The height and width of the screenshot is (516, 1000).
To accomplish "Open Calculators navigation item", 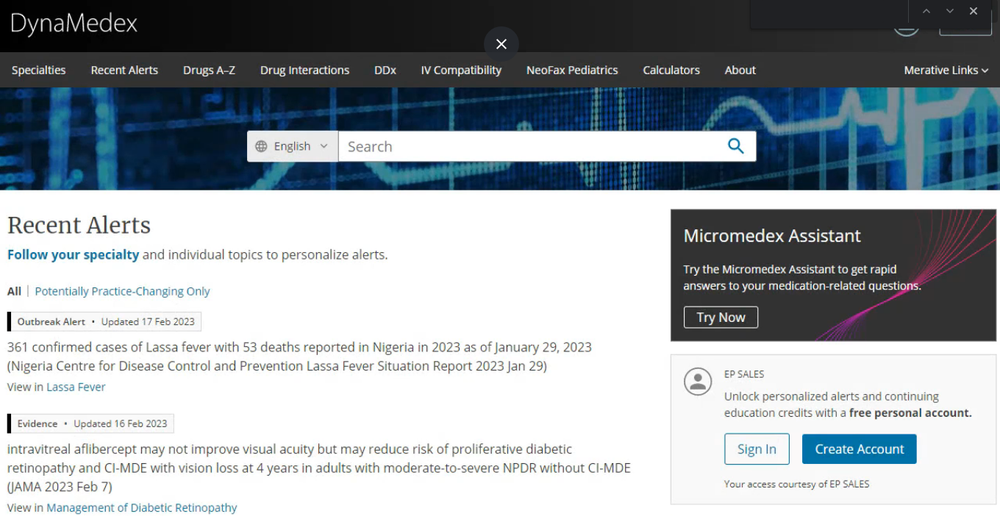I will pyautogui.click(x=671, y=70).
